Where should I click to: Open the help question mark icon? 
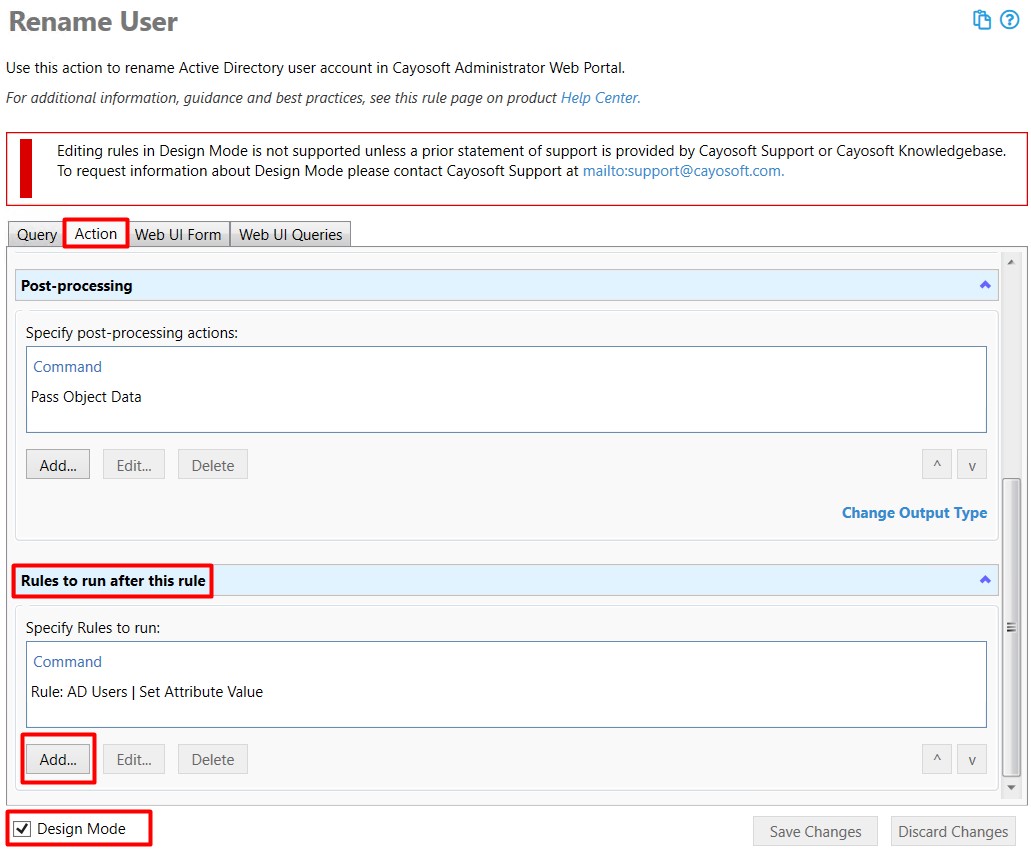click(1009, 20)
